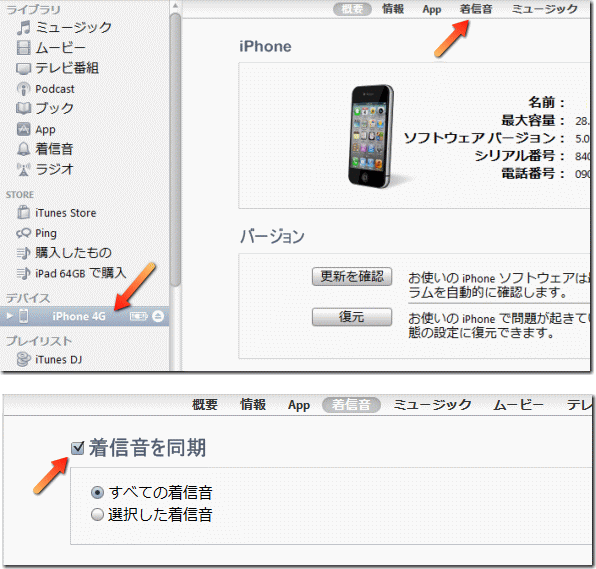Open the ムービー tab in the bottom panel
The width and height of the screenshot is (596, 569).
[x=519, y=405]
